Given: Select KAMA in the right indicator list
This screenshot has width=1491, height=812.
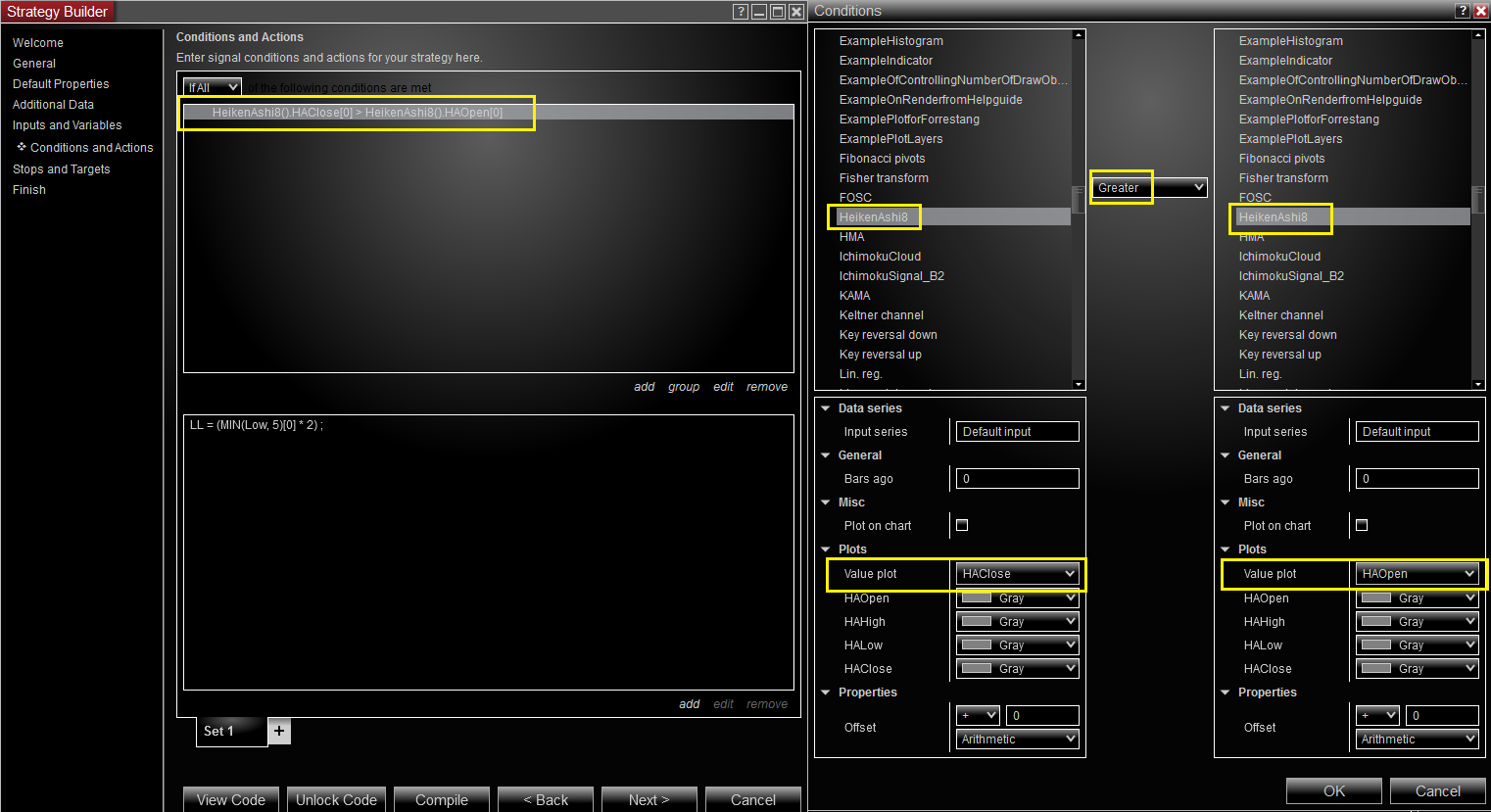Looking at the screenshot, I should tap(1254, 296).
